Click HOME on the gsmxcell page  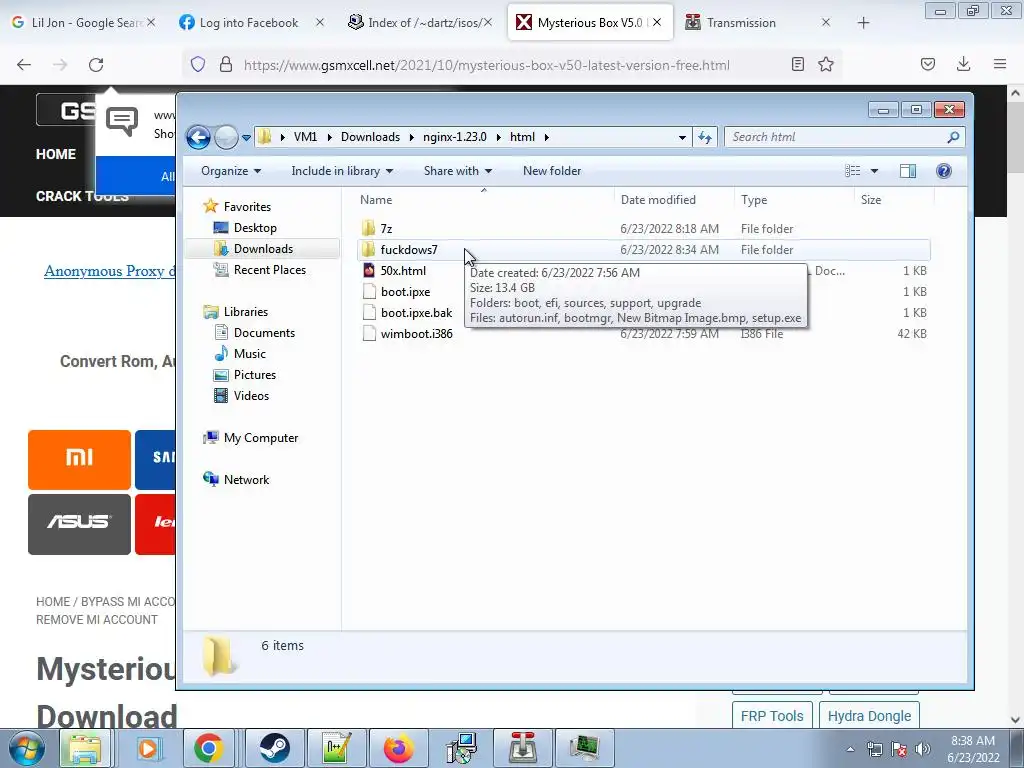pyautogui.click(x=56, y=154)
